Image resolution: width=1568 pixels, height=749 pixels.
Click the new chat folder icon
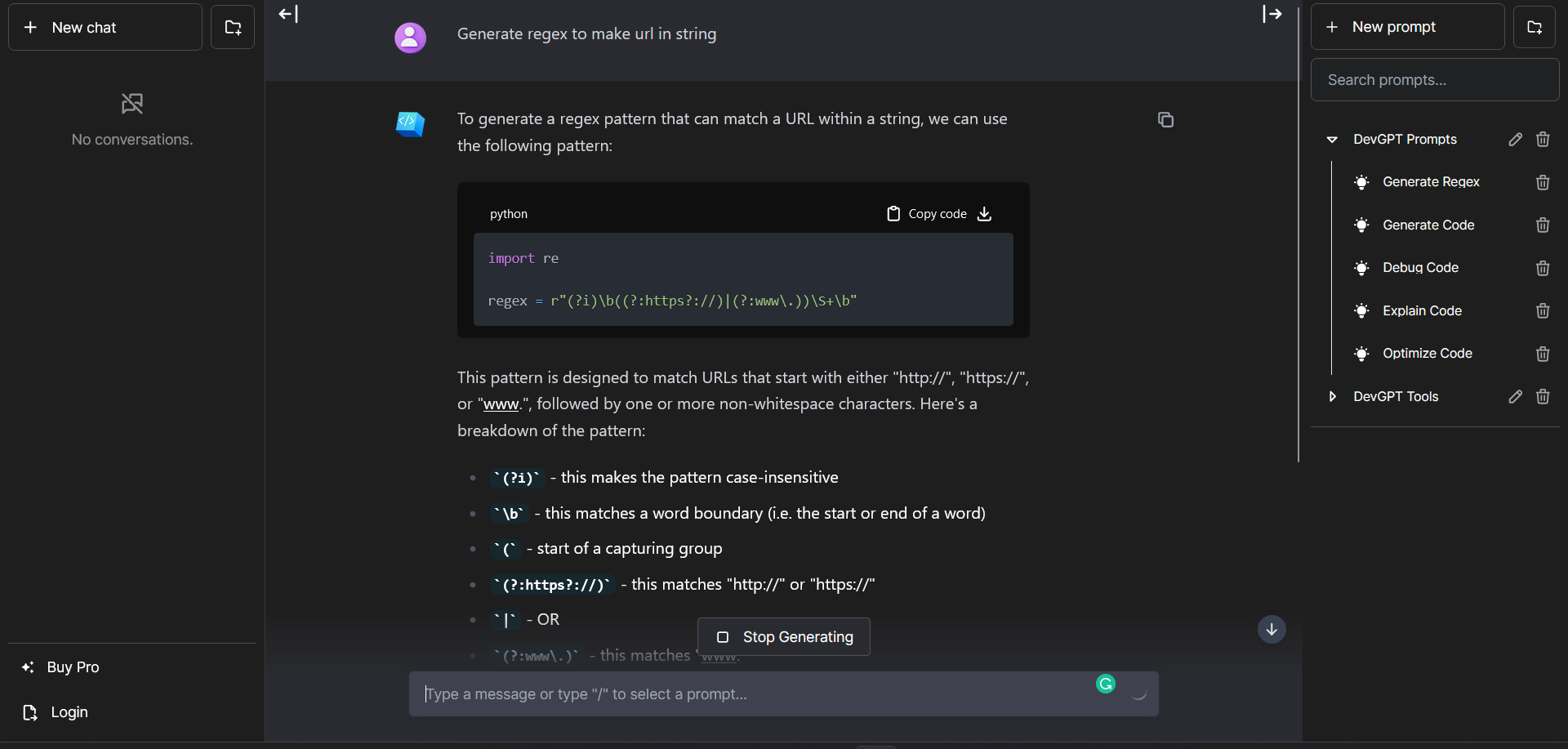click(233, 28)
